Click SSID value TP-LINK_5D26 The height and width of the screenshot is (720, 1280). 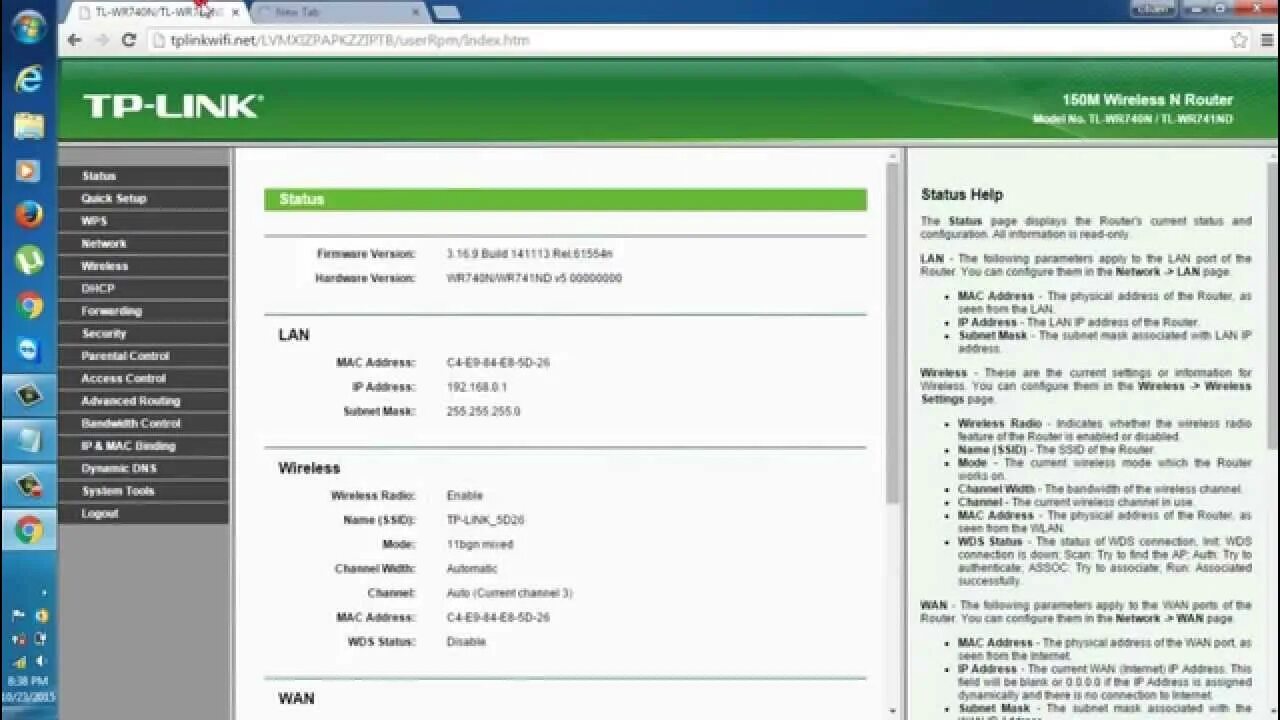[x=485, y=520]
